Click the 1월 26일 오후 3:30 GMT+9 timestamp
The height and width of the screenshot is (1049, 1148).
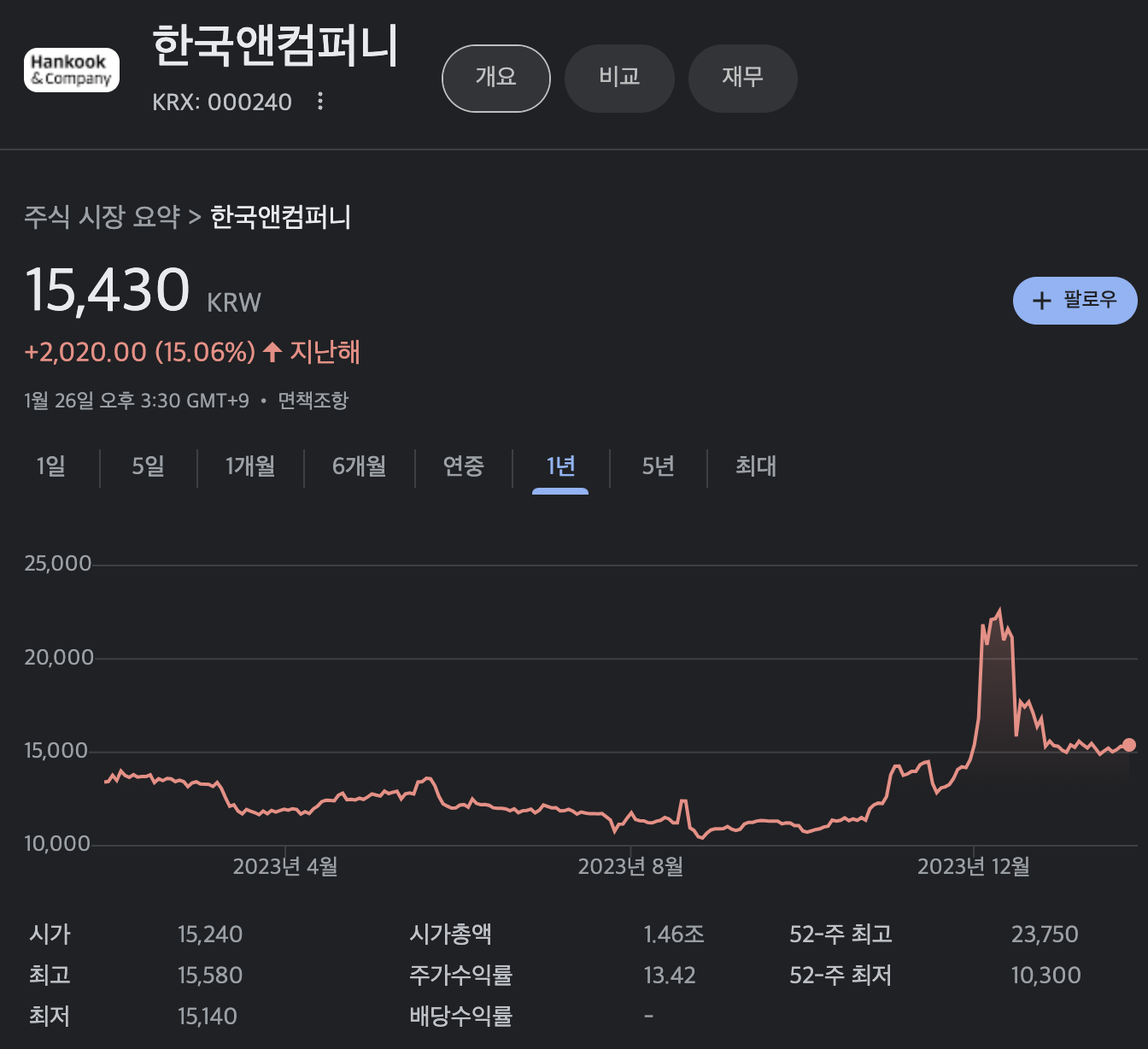coord(137,401)
